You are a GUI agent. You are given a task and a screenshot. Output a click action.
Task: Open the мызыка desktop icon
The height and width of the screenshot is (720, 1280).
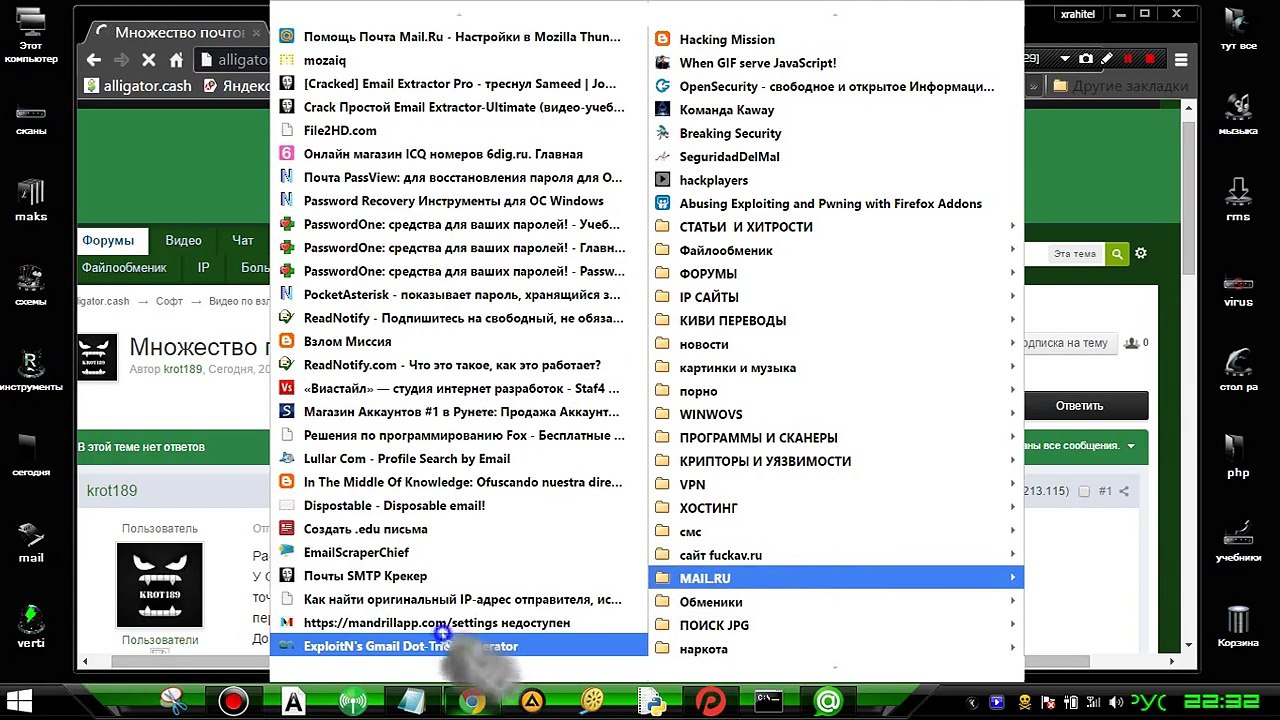(1238, 115)
